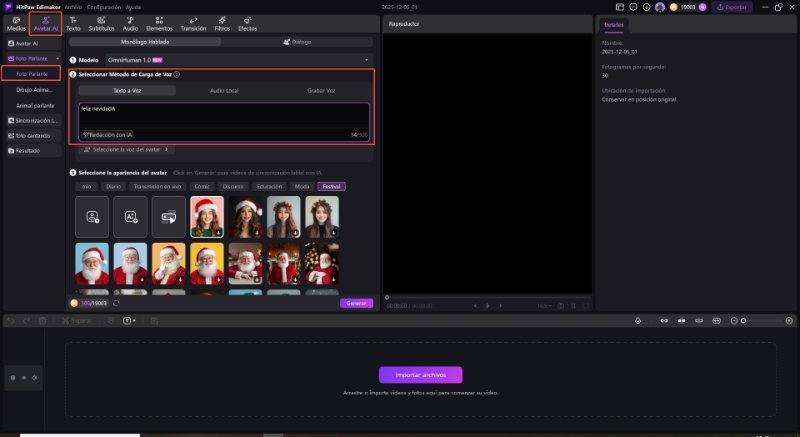Open the Texto tool
Image resolution: width=800 pixels, height=437 pixels.
(x=73, y=24)
